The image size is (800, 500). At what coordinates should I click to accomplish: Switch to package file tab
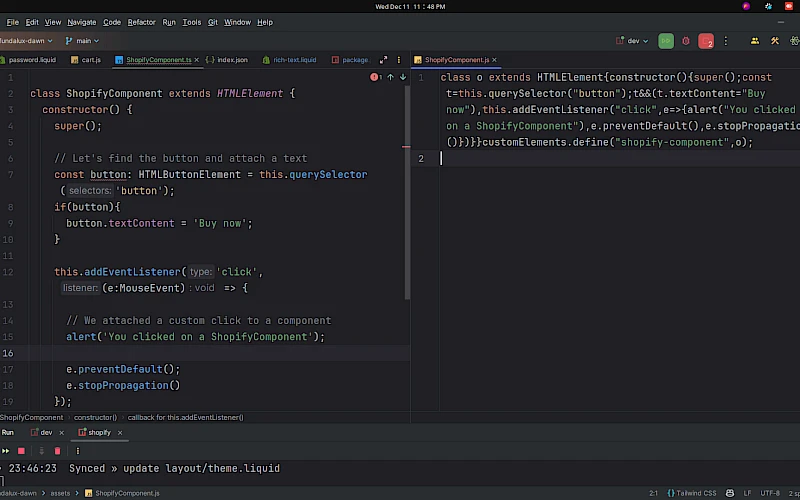coord(351,60)
